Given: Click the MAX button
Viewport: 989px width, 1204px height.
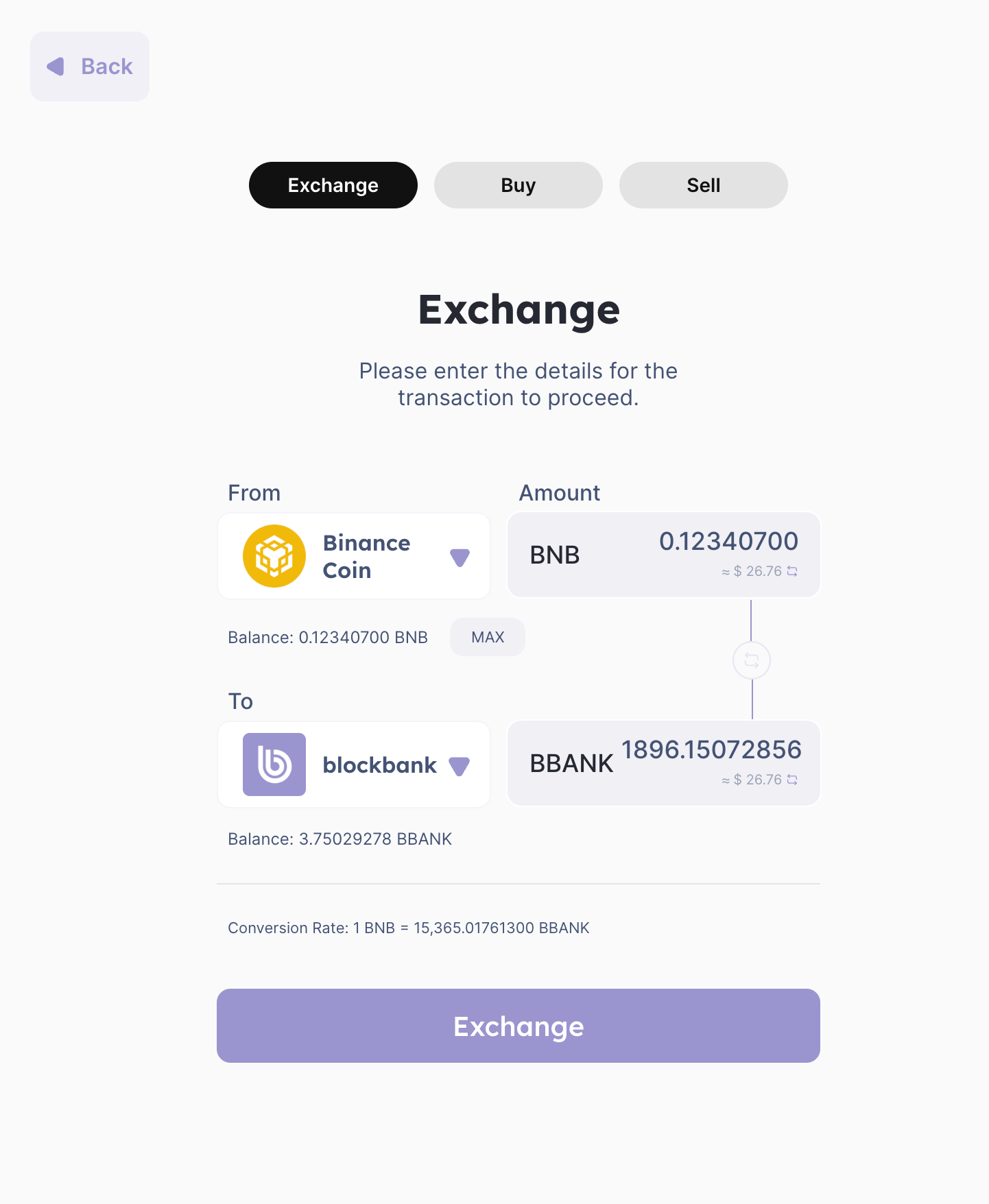Looking at the screenshot, I should pos(487,637).
